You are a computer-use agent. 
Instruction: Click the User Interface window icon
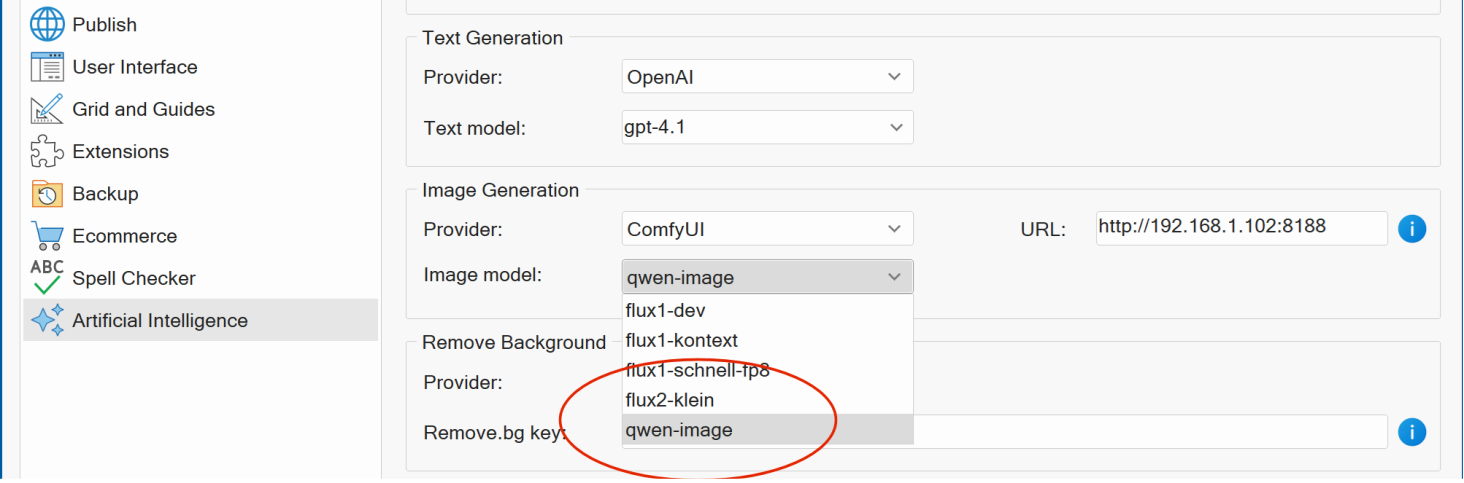click(x=47, y=67)
